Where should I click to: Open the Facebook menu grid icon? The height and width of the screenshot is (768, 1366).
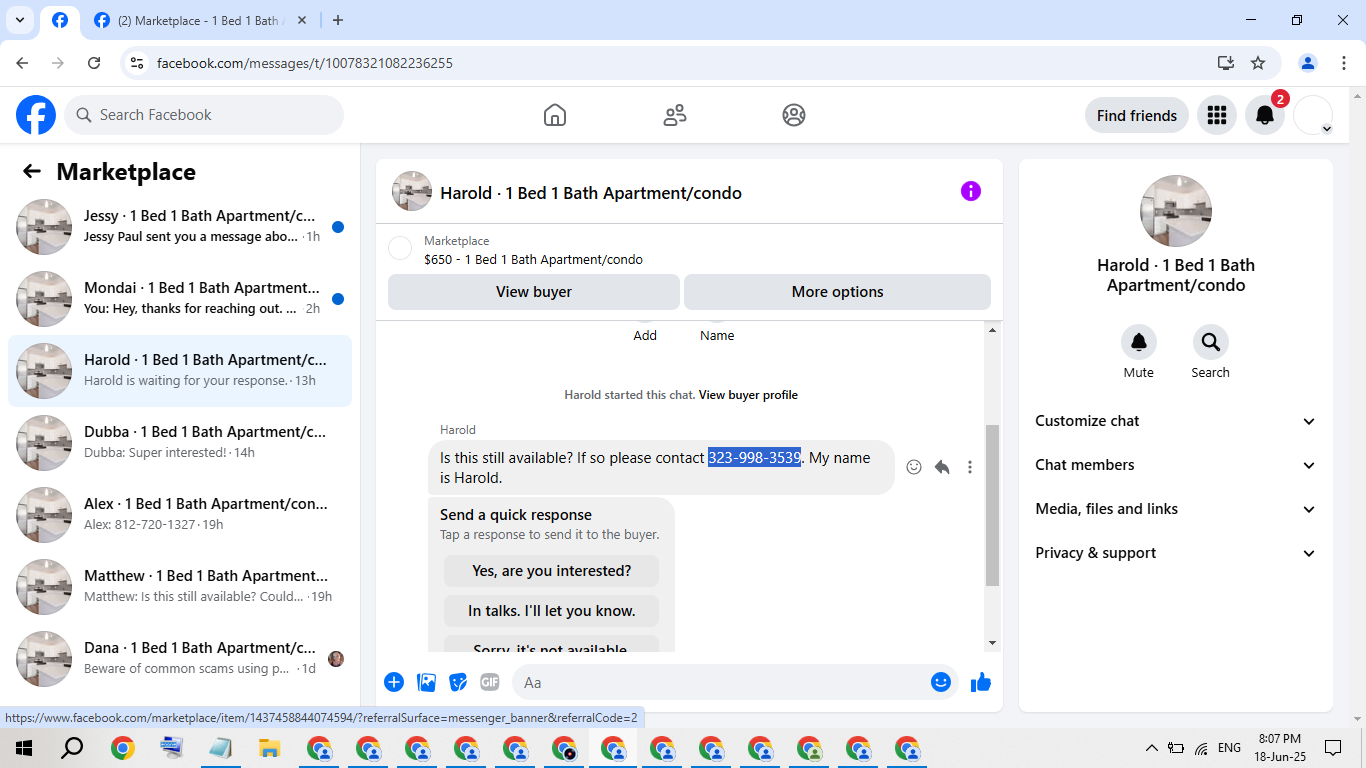point(1217,115)
